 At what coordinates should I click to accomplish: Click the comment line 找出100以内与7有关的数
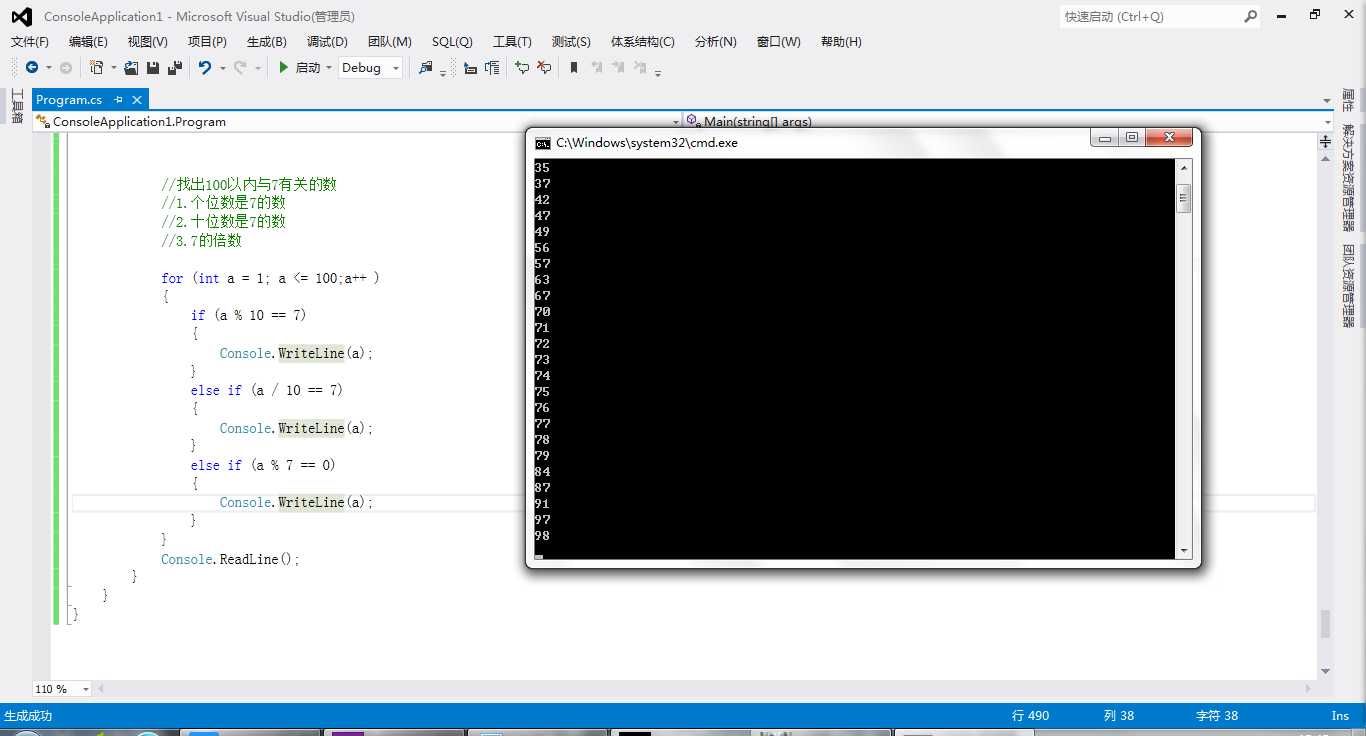(249, 184)
